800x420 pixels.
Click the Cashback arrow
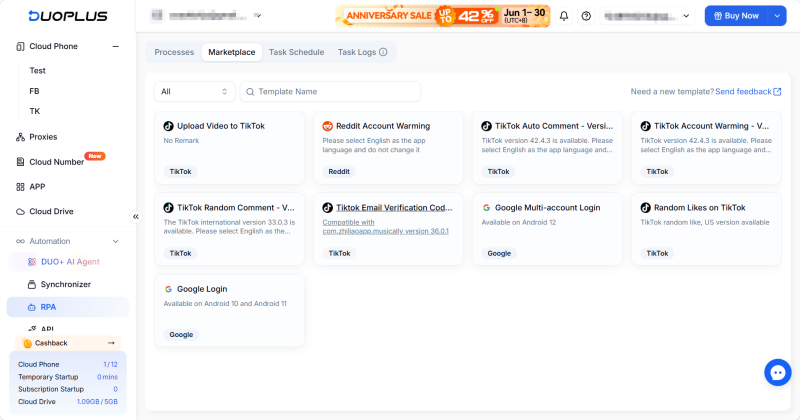pos(111,343)
